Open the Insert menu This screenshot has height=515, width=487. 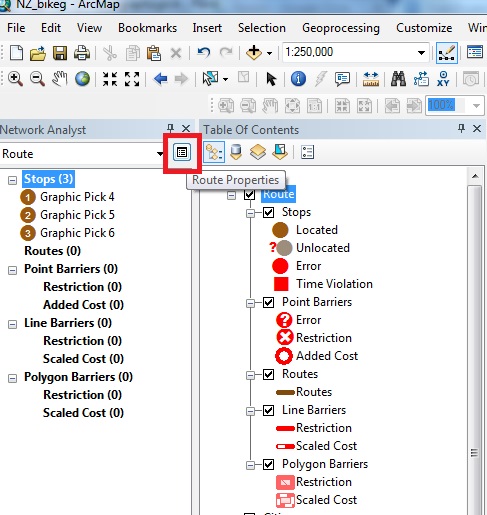207,28
